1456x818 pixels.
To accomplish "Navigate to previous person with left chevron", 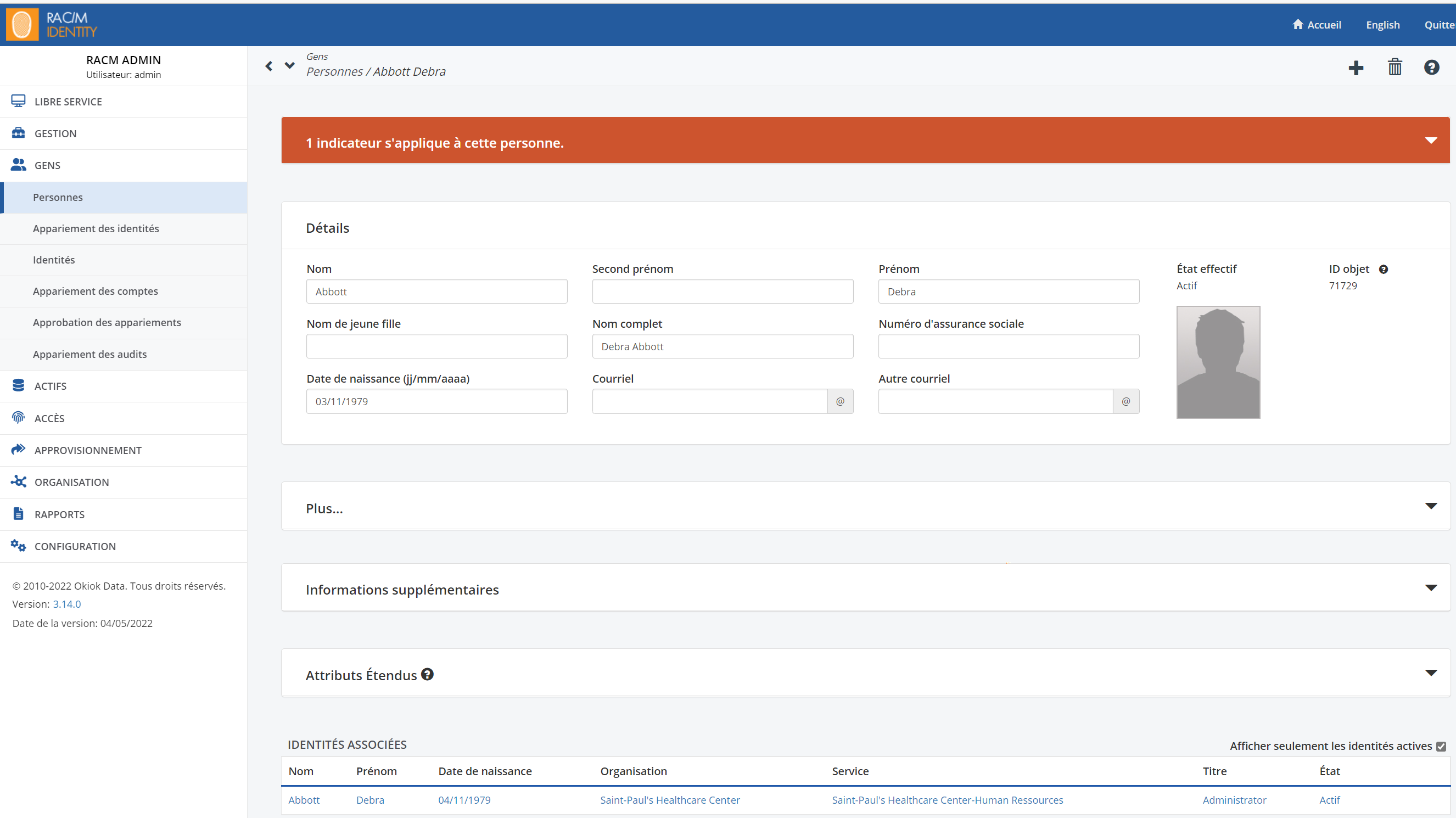I will pyautogui.click(x=269, y=66).
